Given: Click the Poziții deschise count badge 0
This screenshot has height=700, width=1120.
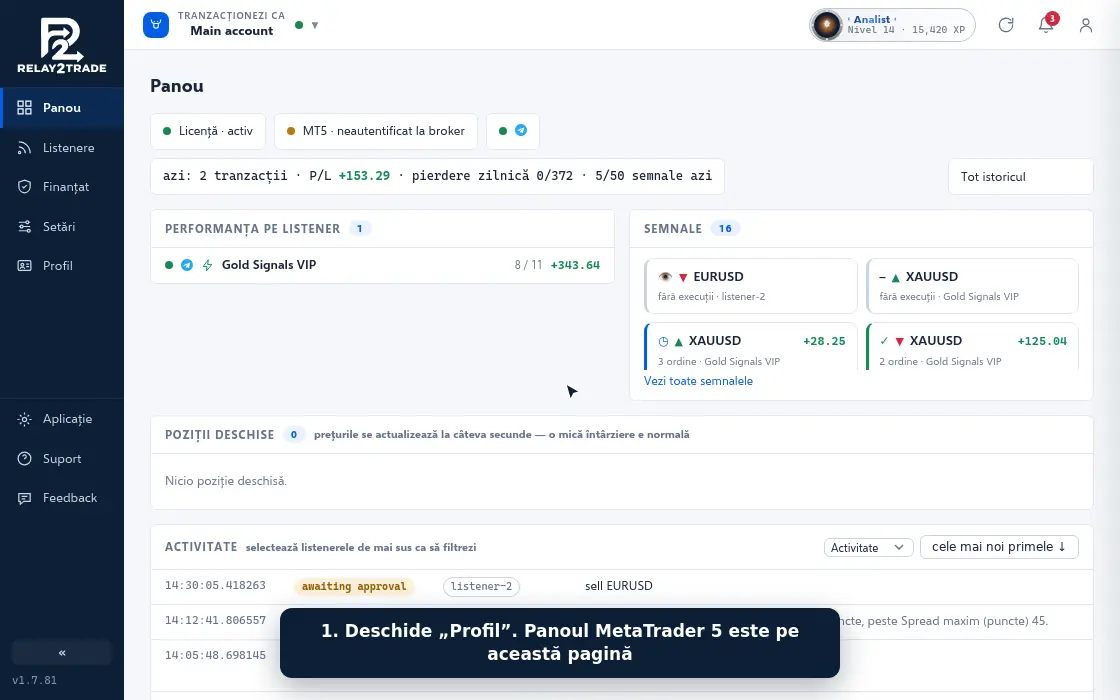Looking at the screenshot, I should pyautogui.click(x=294, y=434).
